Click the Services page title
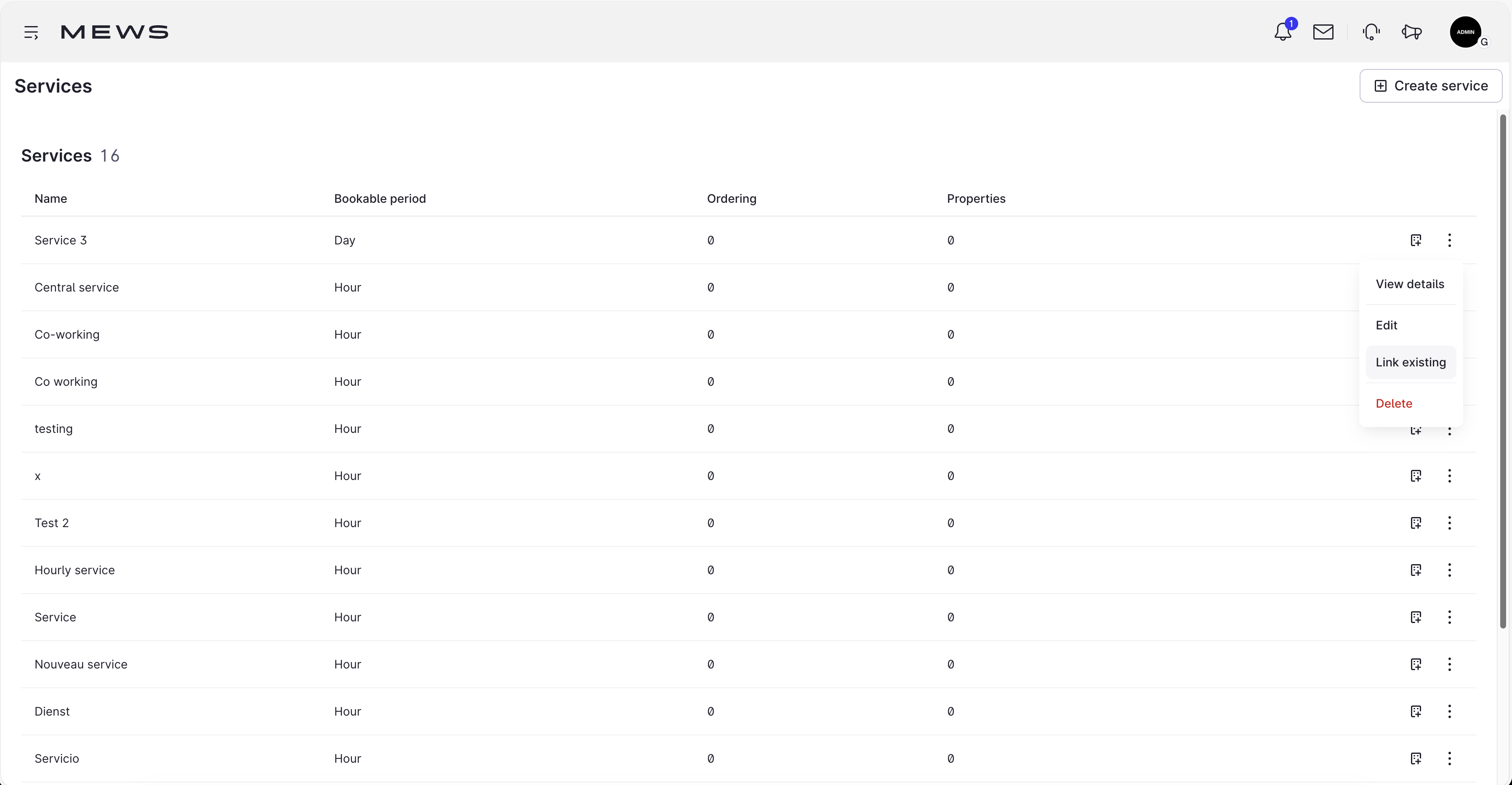This screenshot has height=785, width=1512. point(53,86)
